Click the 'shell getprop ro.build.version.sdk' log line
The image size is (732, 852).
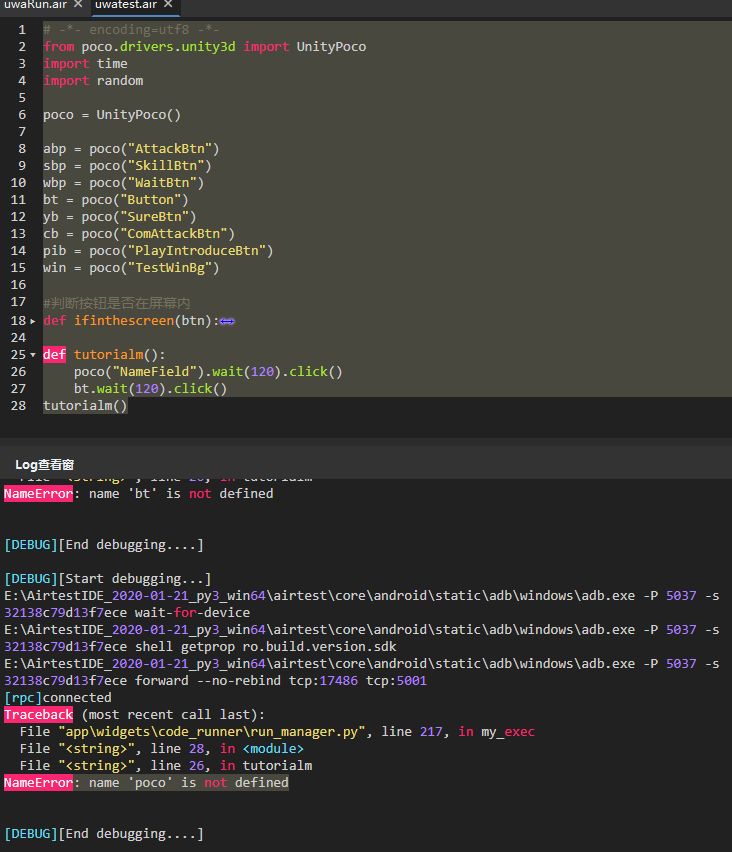tap(200, 647)
